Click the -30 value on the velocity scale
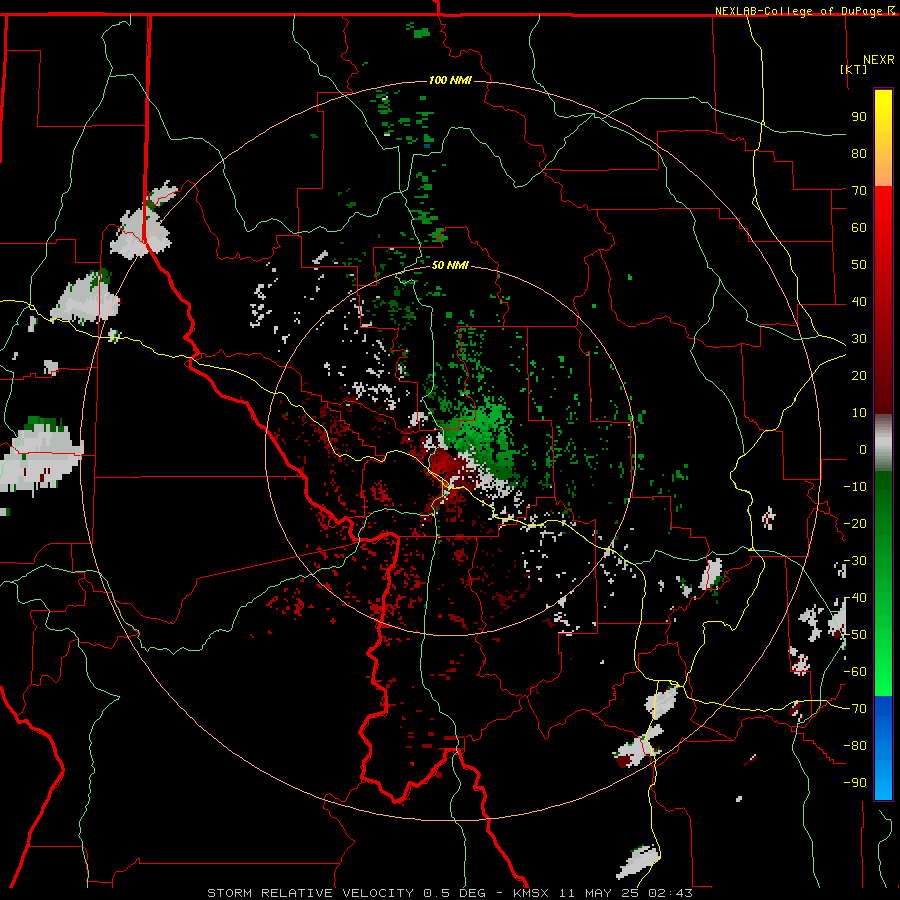This screenshot has width=900, height=900. pyautogui.click(x=855, y=561)
